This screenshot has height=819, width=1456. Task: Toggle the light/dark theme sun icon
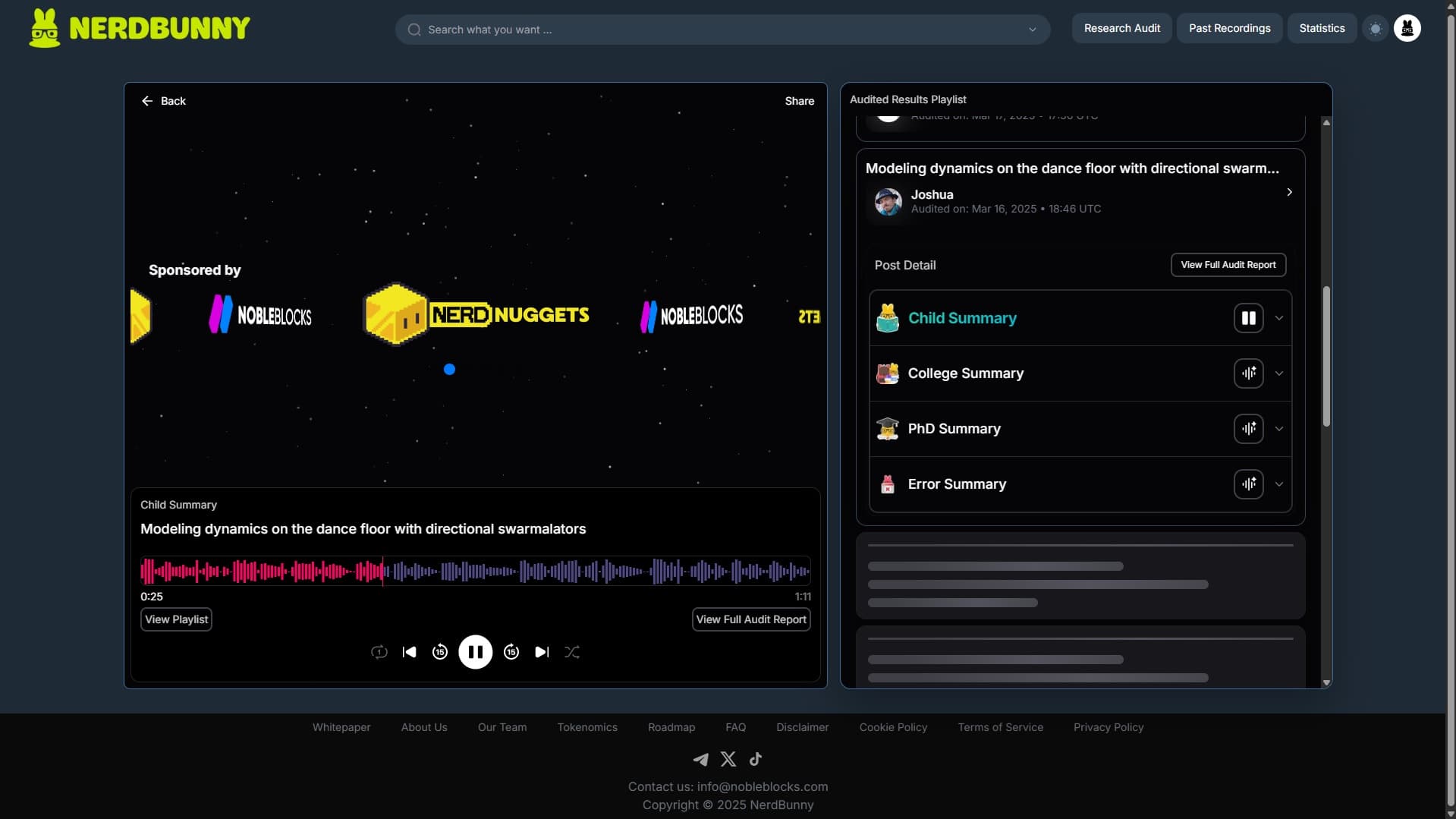1375,29
